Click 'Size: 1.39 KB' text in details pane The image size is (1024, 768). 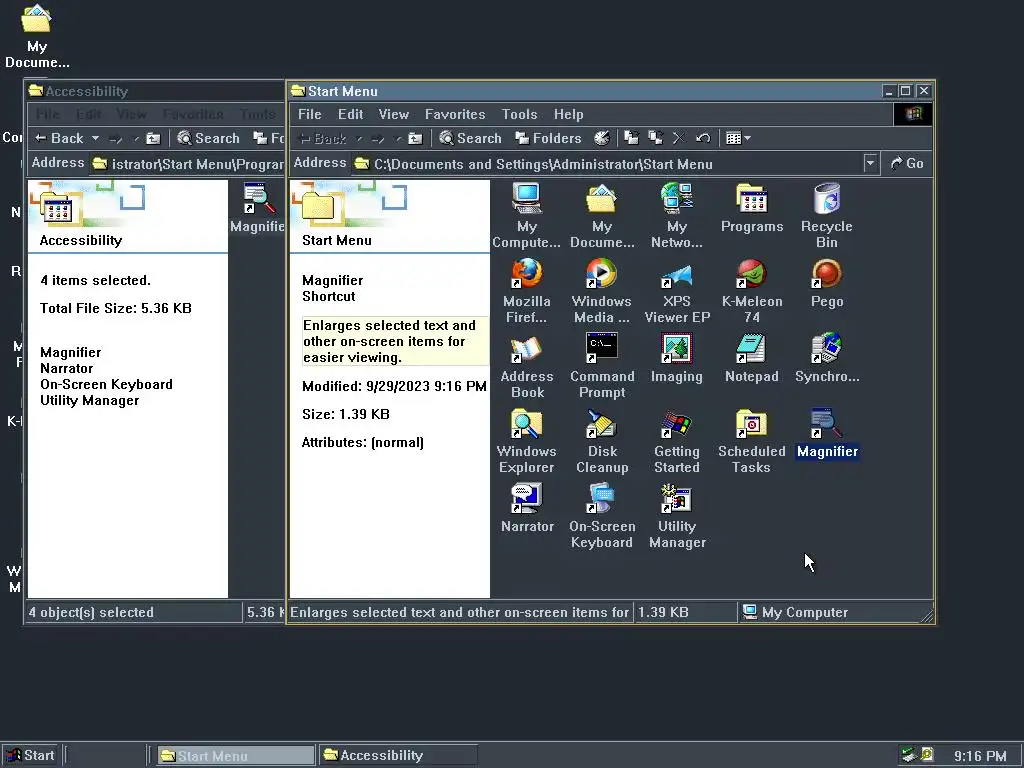(x=345, y=414)
